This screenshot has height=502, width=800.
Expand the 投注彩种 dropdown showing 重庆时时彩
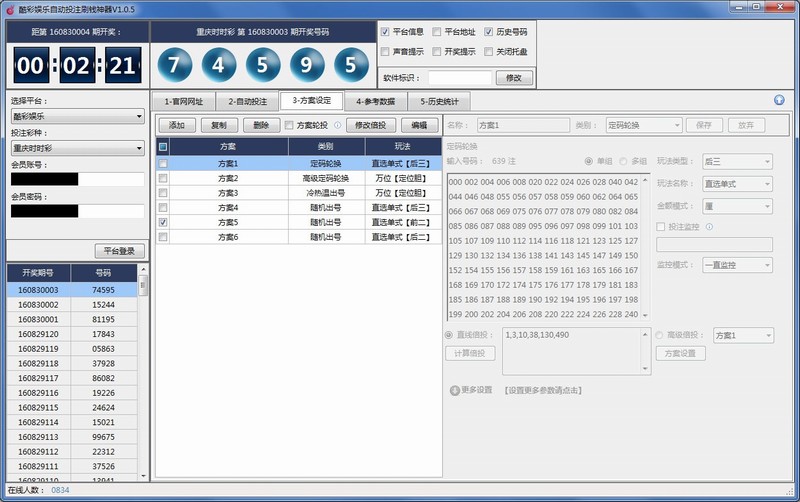pyautogui.click(x=78, y=148)
